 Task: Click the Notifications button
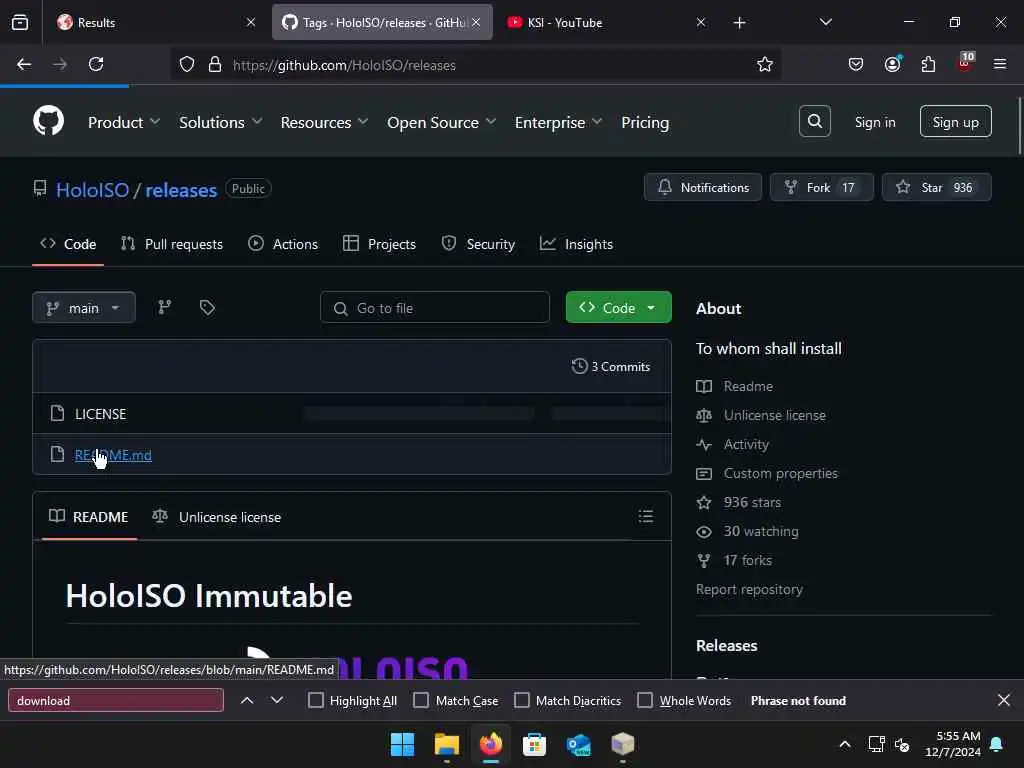point(703,187)
